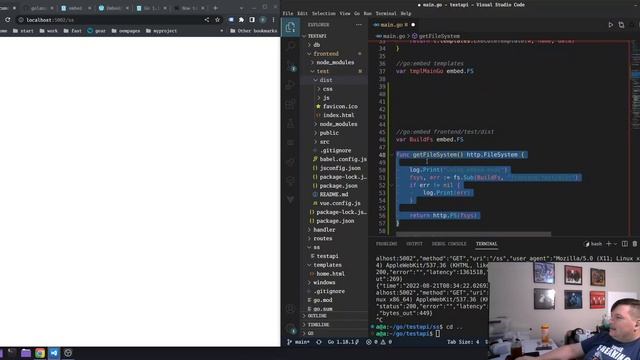Open browser Extensions puzzle icon

click(242, 20)
